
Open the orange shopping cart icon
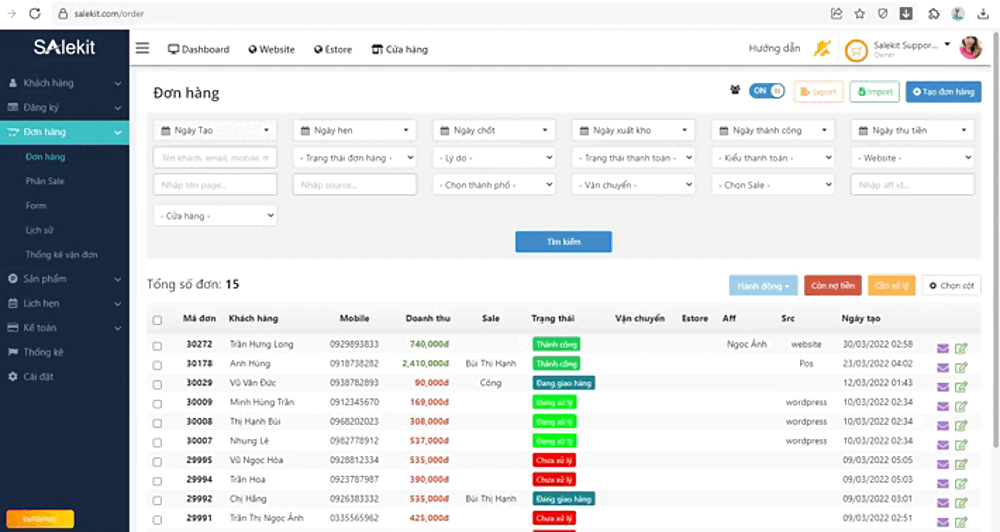click(857, 50)
